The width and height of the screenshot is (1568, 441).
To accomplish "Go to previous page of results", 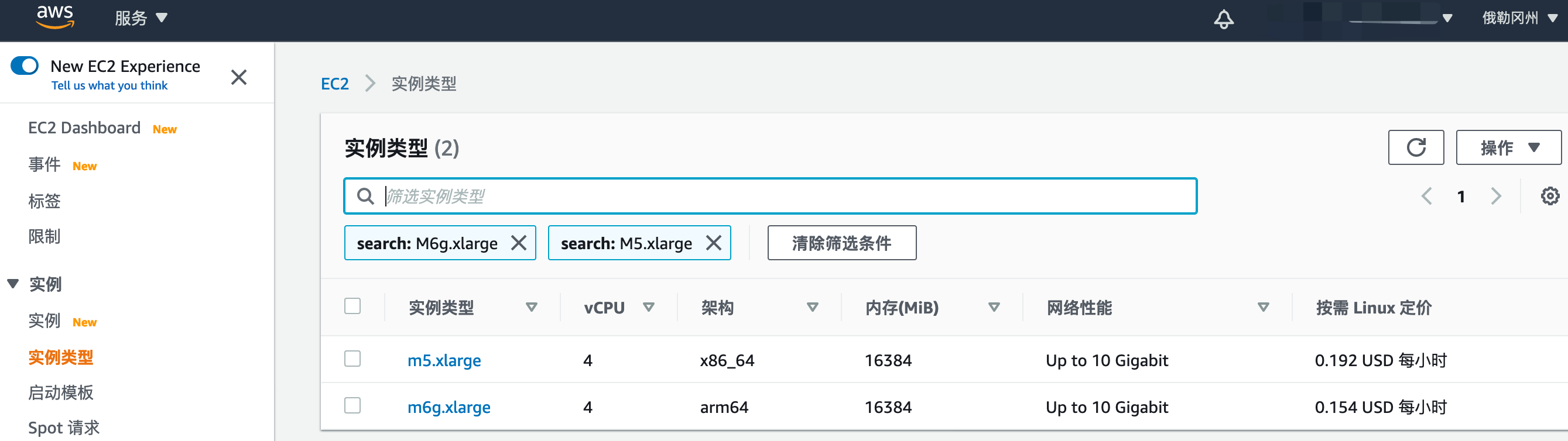I will click(x=1426, y=196).
